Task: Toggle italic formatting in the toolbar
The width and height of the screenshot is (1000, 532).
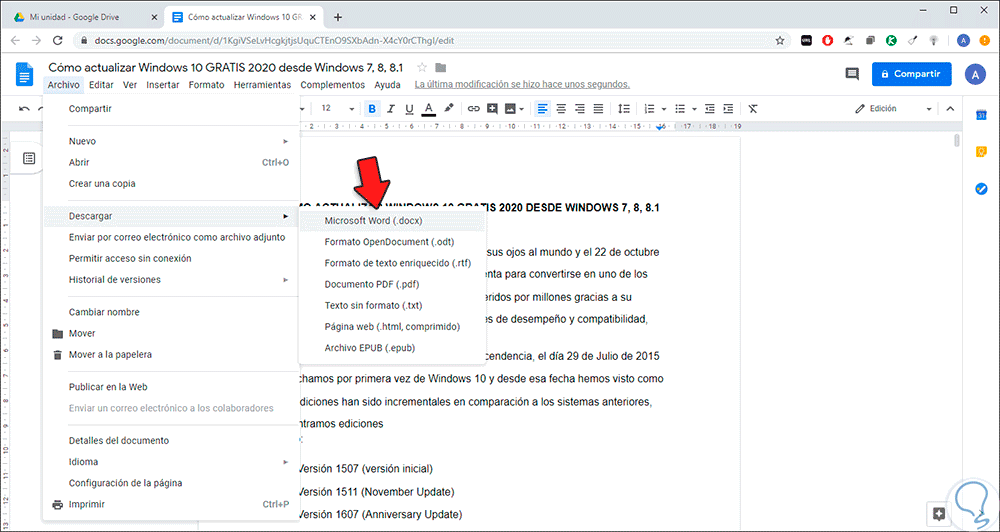Action: click(x=391, y=108)
